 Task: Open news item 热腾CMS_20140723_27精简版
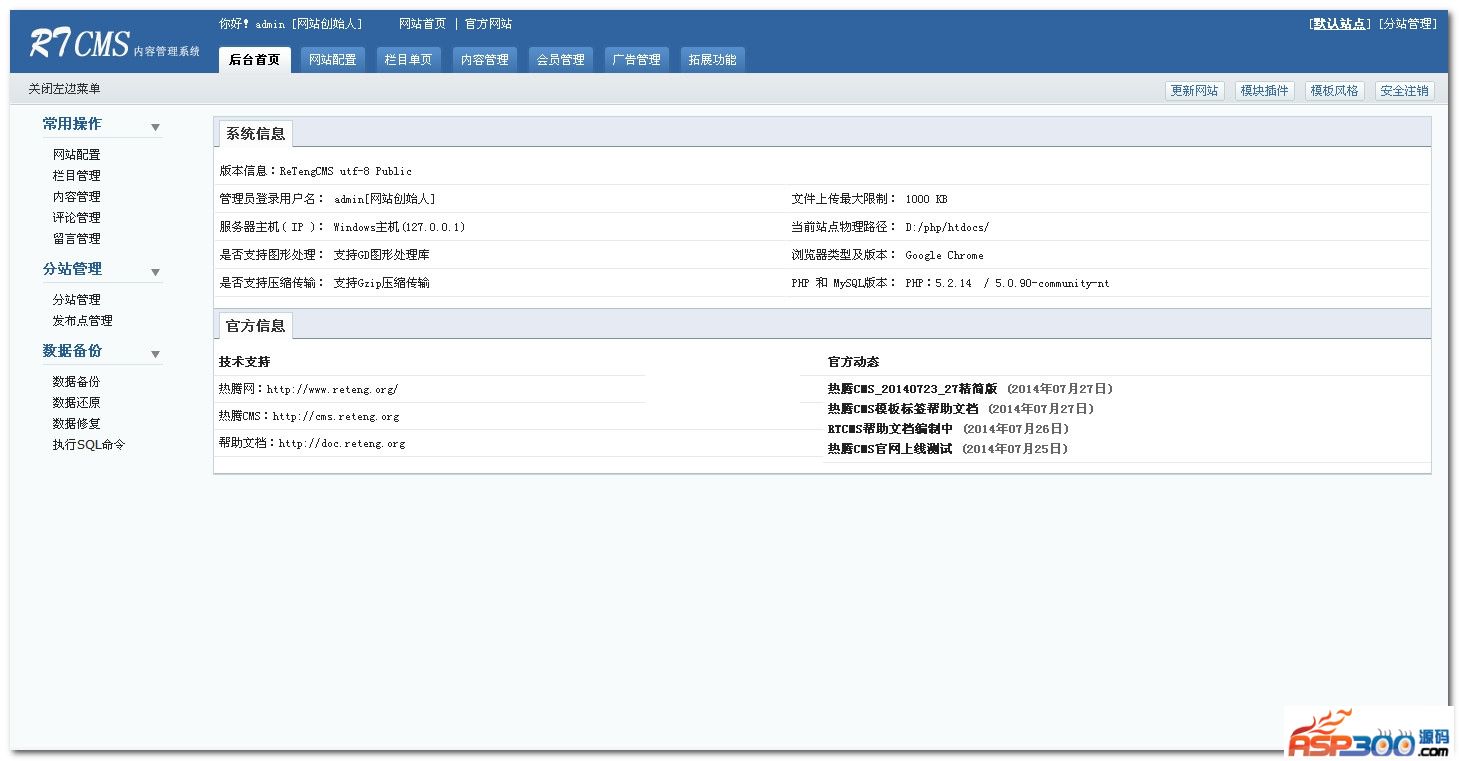tap(913, 389)
